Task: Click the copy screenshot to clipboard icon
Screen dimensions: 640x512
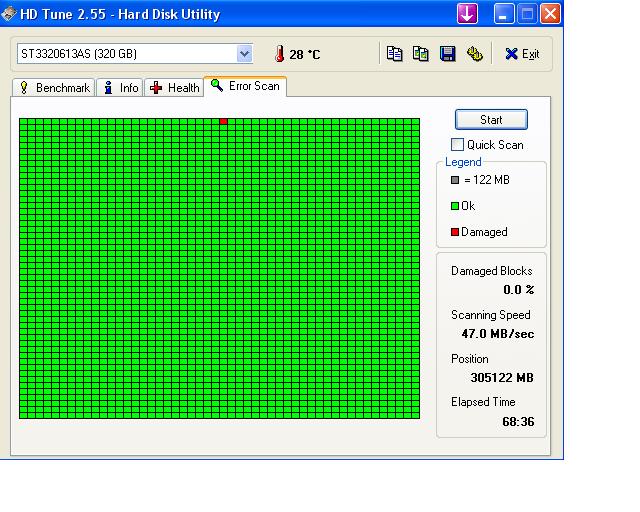Action: [421, 54]
